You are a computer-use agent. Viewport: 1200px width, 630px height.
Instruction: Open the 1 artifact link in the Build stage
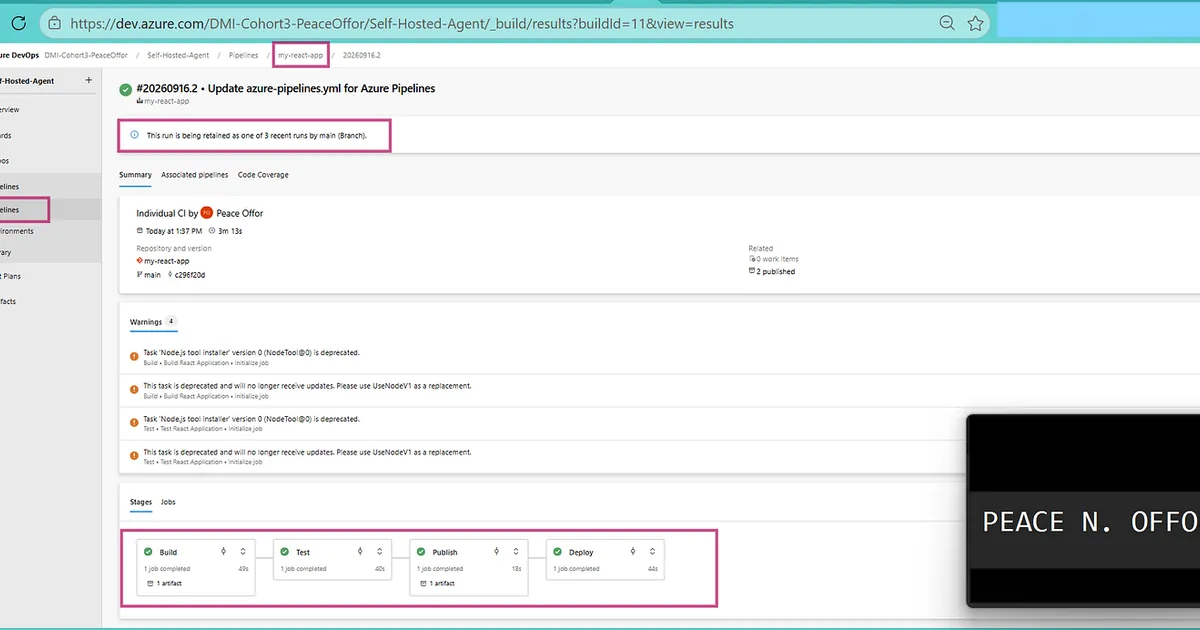point(171,582)
